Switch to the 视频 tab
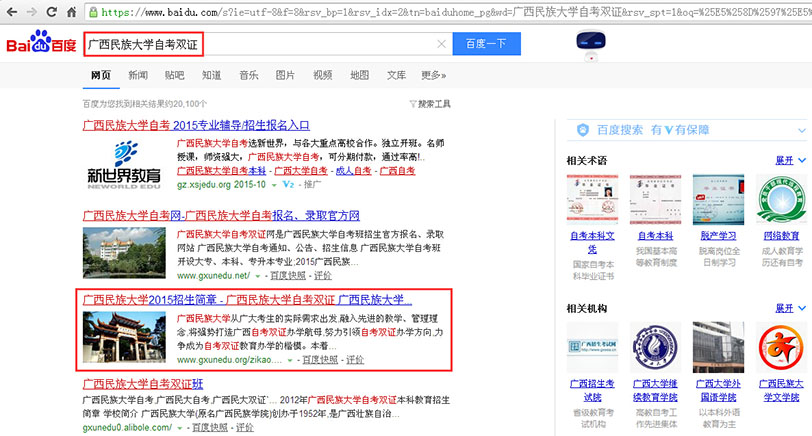Viewport: 812px width, 436px height. click(x=322, y=76)
